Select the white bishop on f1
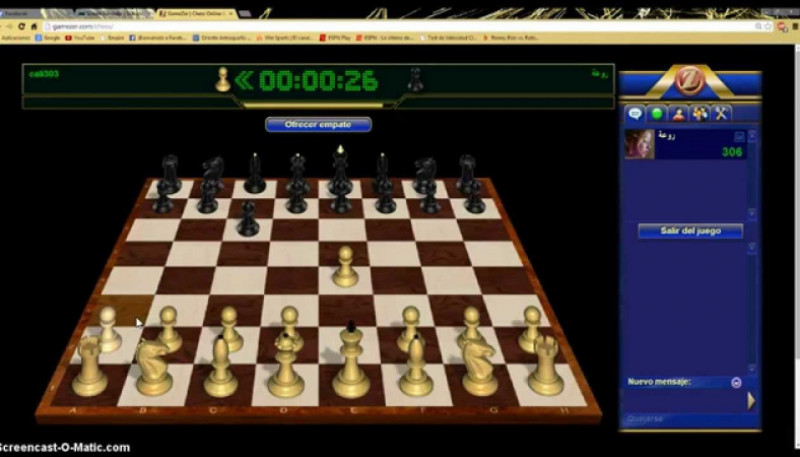Screen dimensions: 800x457 click(x=416, y=366)
